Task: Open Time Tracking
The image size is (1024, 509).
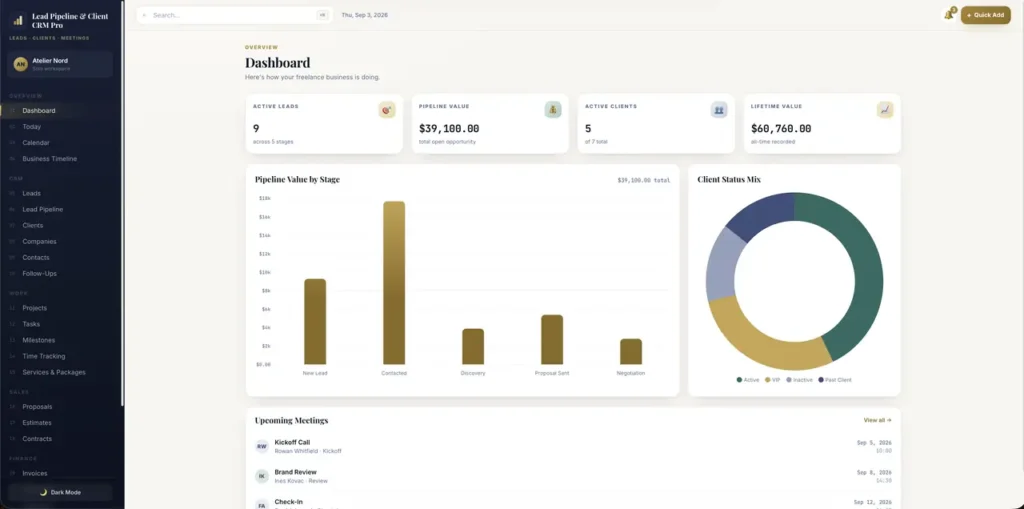Action: point(44,356)
